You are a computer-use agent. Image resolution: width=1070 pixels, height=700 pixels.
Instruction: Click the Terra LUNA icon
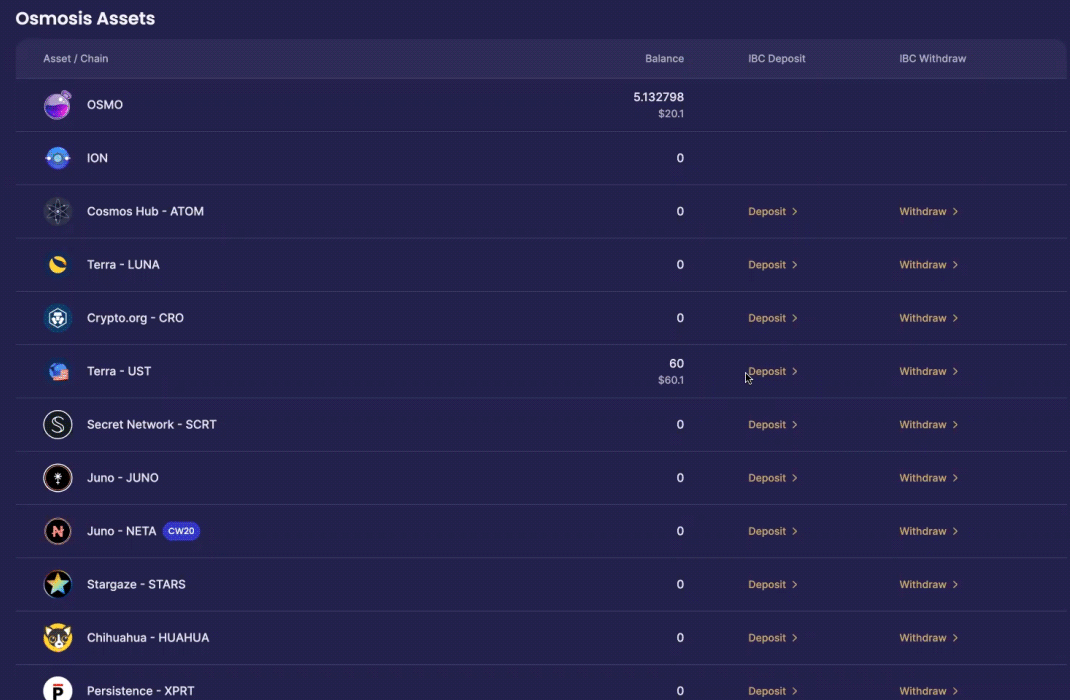(57, 265)
